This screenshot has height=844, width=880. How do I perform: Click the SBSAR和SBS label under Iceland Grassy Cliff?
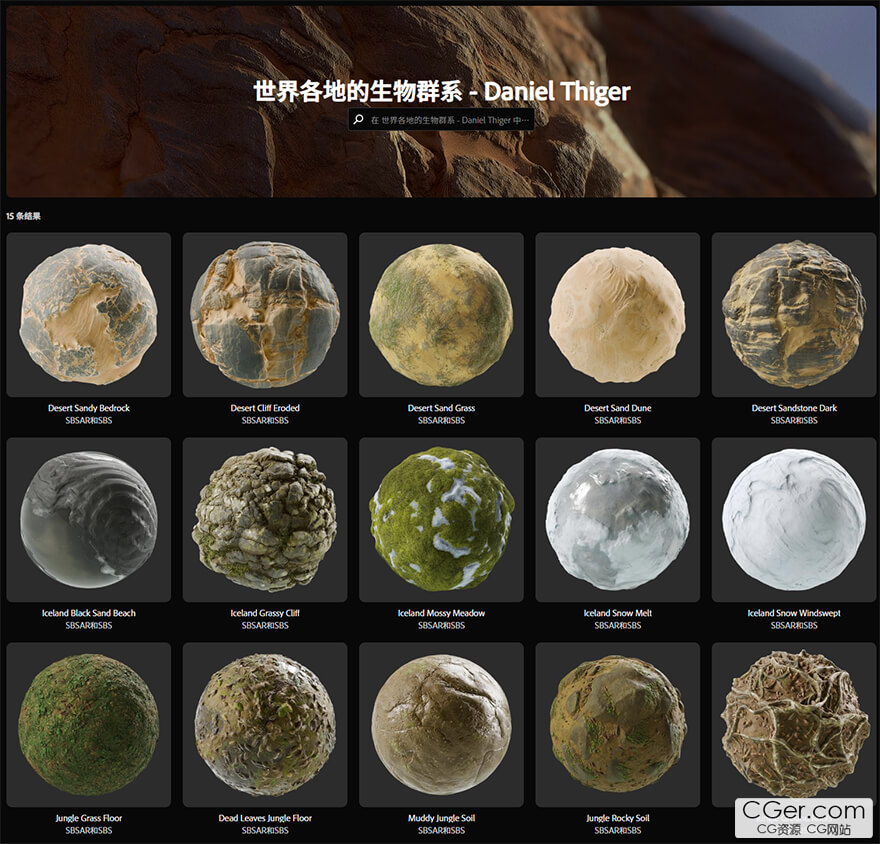[x=265, y=625]
